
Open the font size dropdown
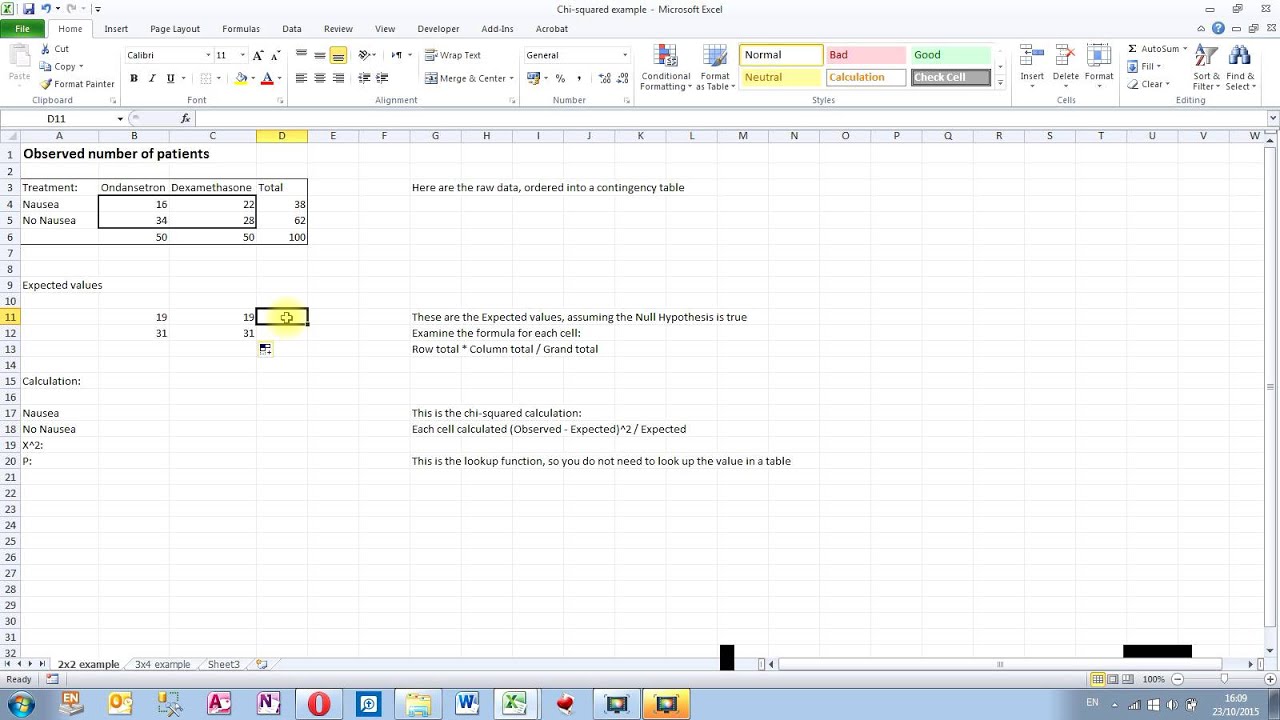coord(242,55)
